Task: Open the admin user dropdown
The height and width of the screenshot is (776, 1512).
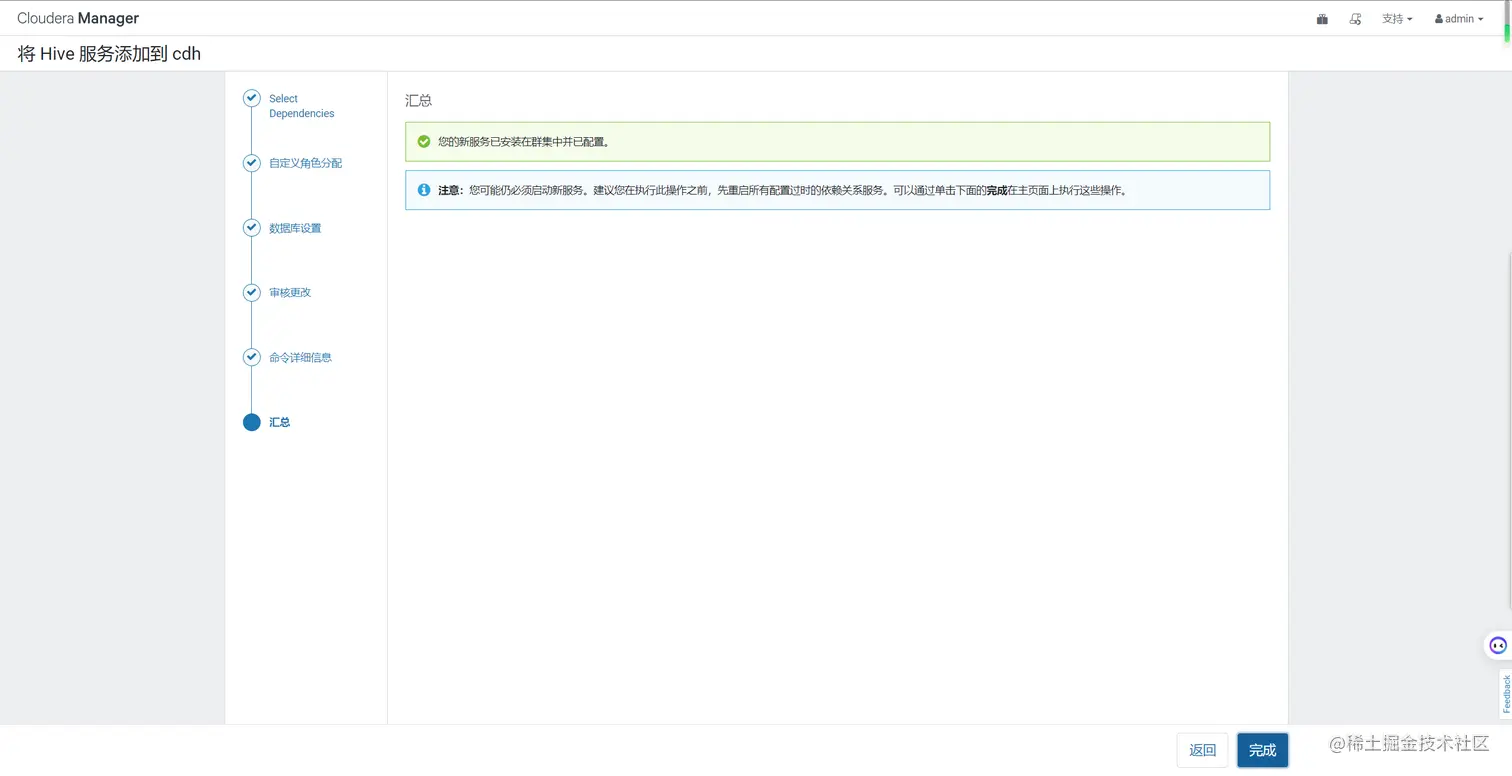Action: click(1459, 19)
